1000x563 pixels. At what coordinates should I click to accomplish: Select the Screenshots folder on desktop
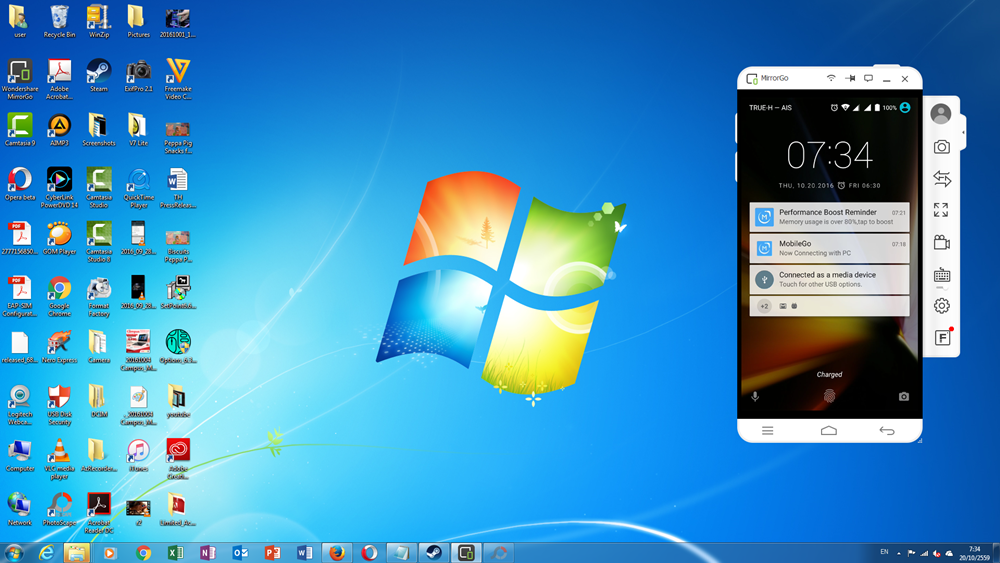pyautogui.click(x=99, y=129)
